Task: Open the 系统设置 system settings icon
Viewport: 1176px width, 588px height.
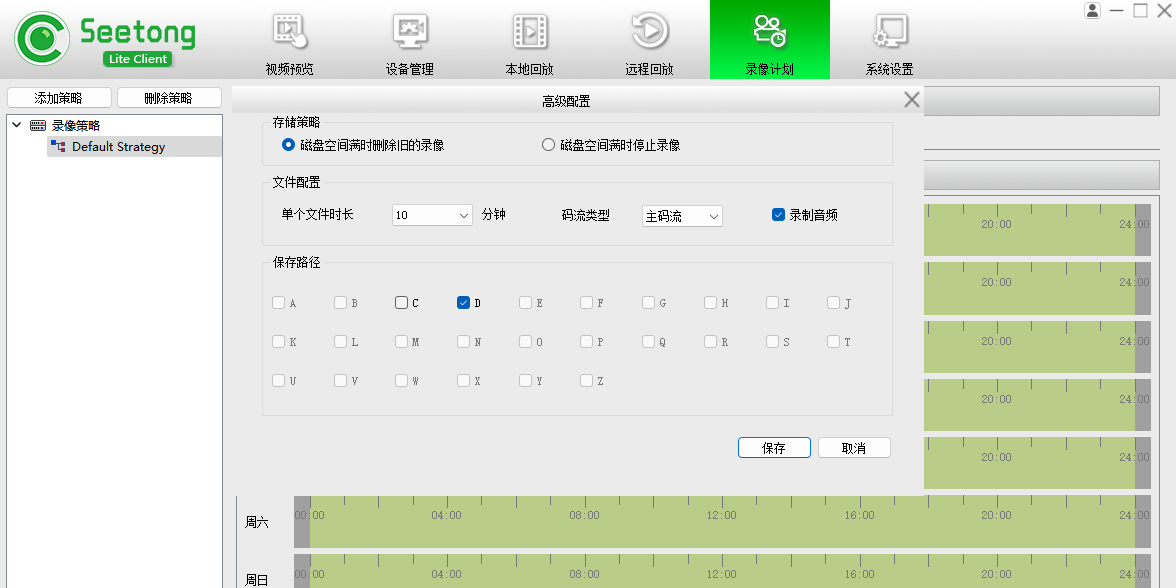Action: coord(889,32)
